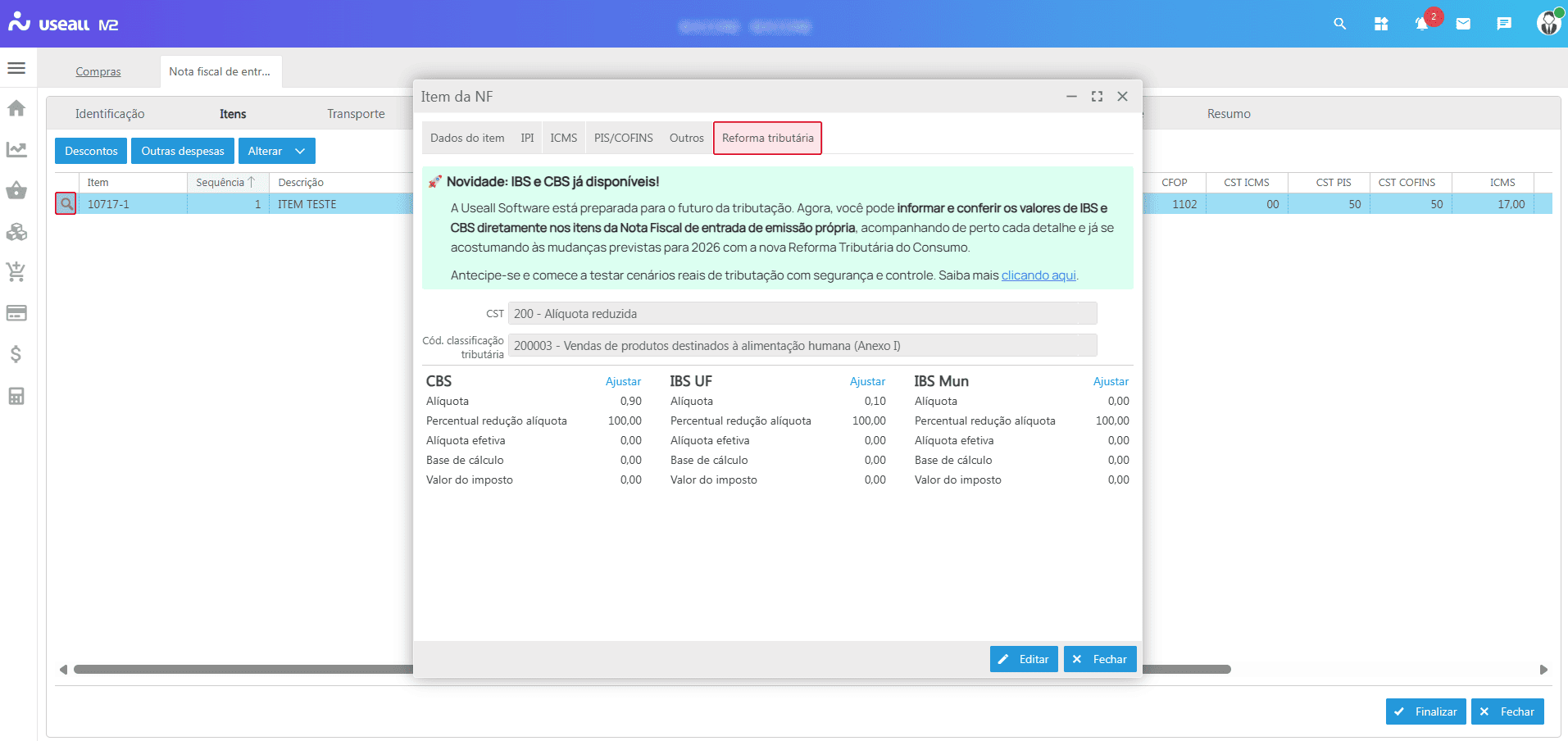Image resolution: width=1568 pixels, height=741 pixels.
Task: Open the chart analytics sidebar icon
Action: (x=16, y=149)
